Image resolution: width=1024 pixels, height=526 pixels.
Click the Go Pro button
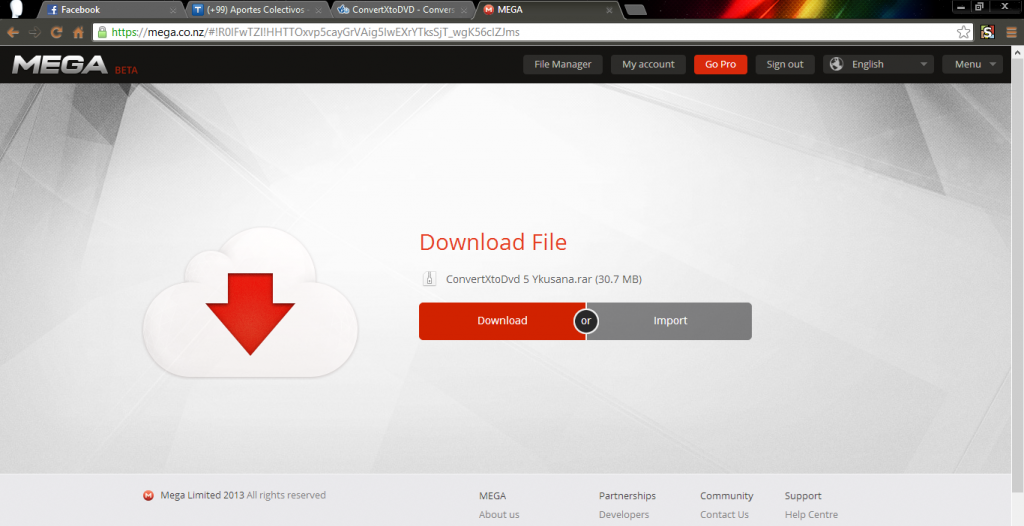720,64
